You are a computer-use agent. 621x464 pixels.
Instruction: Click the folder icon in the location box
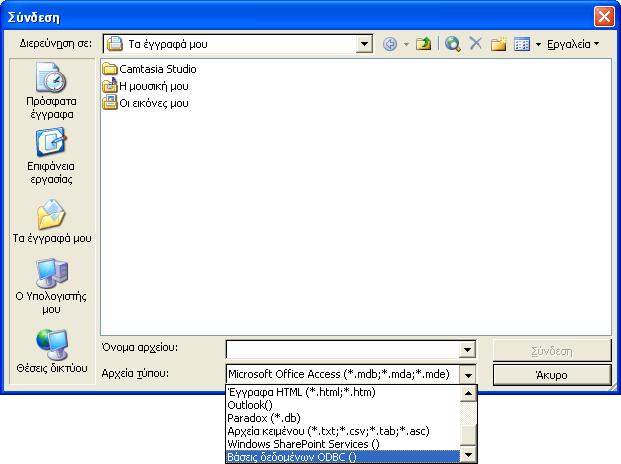pos(115,44)
